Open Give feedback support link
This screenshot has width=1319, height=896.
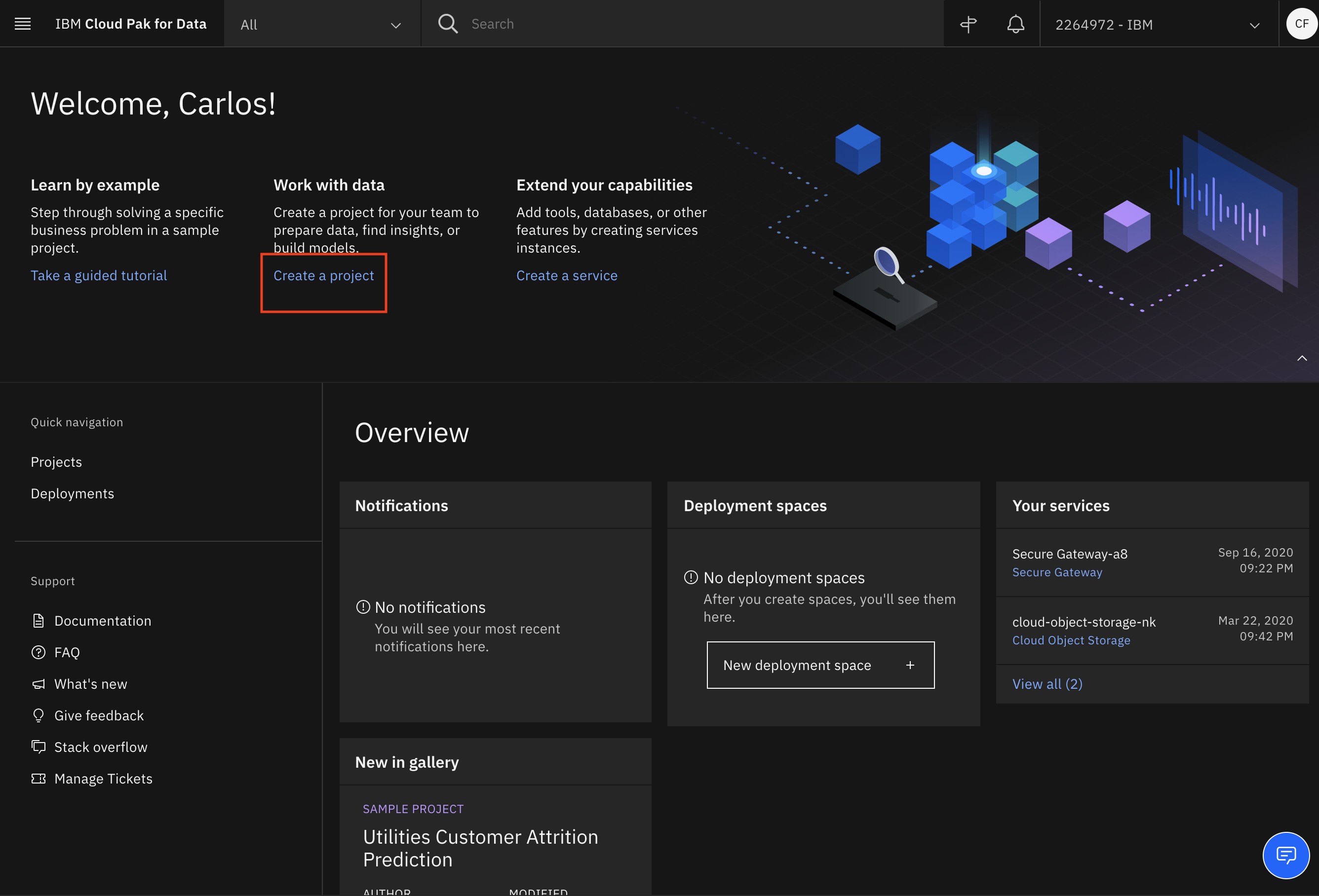click(x=99, y=715)
